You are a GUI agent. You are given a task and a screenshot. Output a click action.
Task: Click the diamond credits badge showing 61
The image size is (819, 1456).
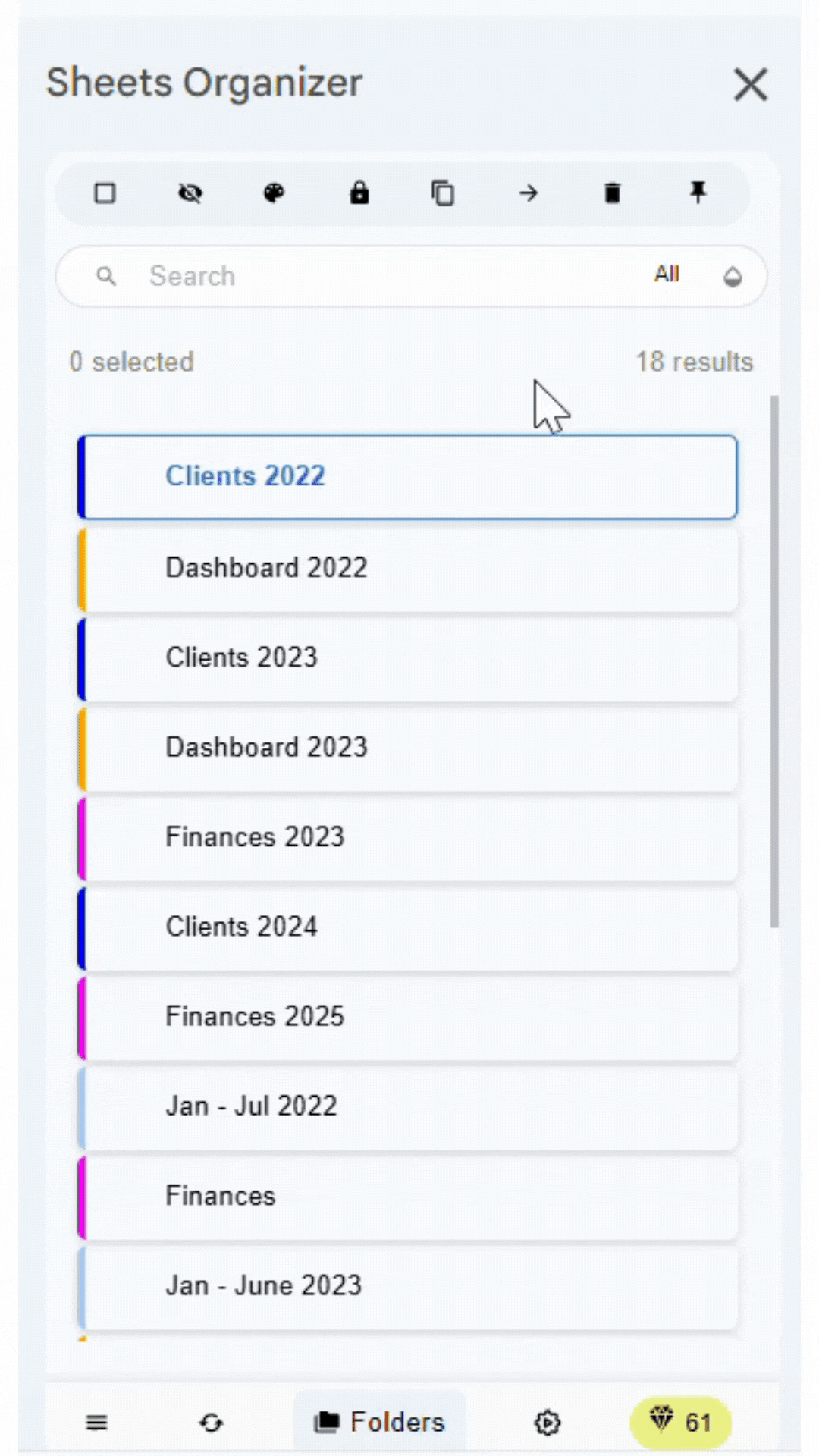point(680,1423)
